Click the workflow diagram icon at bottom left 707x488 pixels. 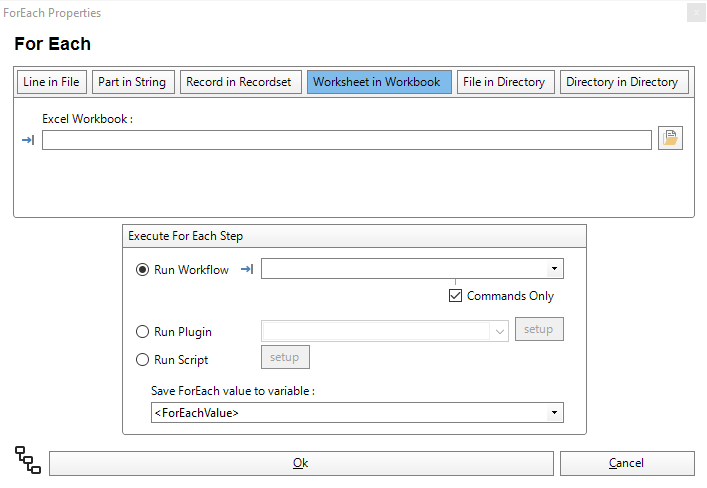click(x=28, y=460)
